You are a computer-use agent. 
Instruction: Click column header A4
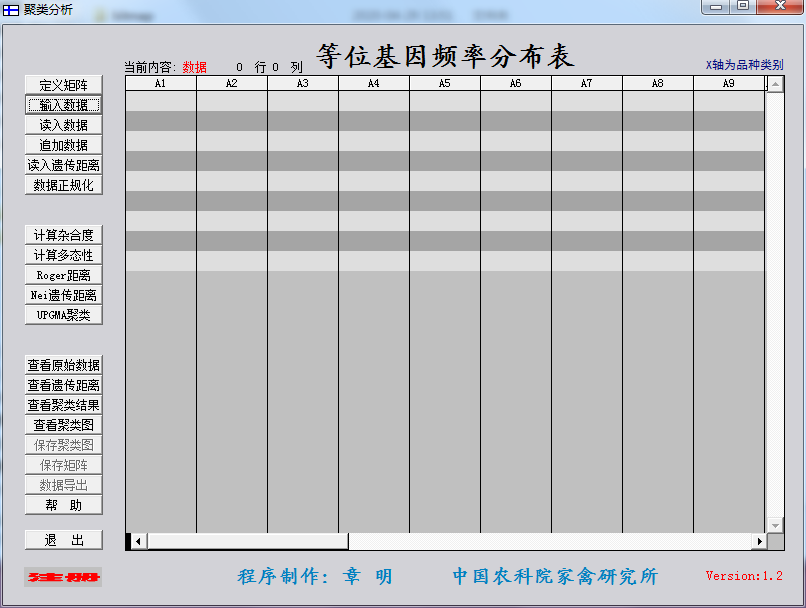[374, 83]
